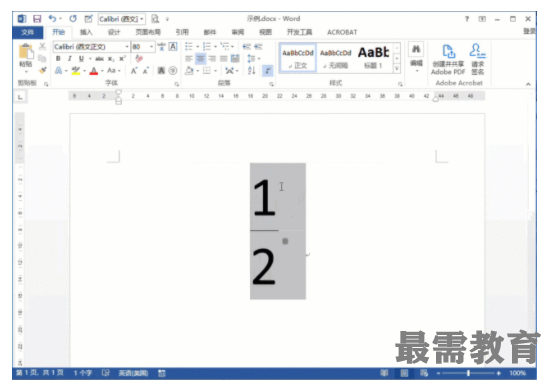The width and height of the screenshot is (547, 387).
Task: Click the zoom slider handle
Action: click(468, 373)
